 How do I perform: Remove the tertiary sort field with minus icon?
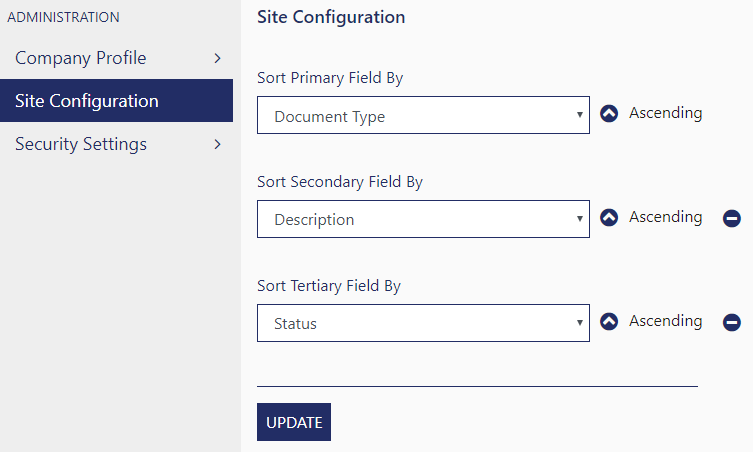pyautogui.click(x=732, y=322)
